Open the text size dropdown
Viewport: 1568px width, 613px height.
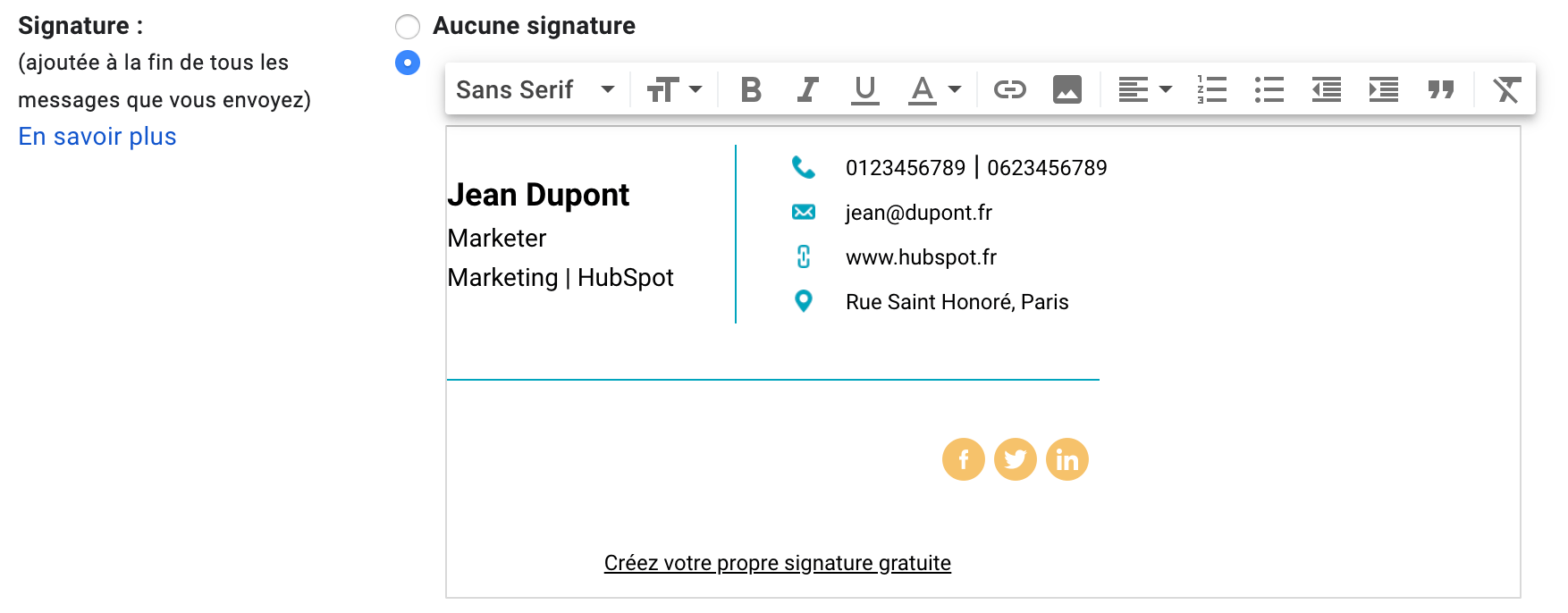pyautogui.click(x=674, y=89)
